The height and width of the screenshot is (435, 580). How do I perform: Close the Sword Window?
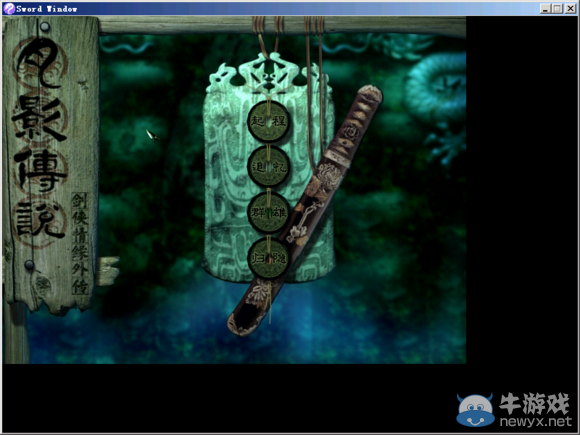(570, 9)
